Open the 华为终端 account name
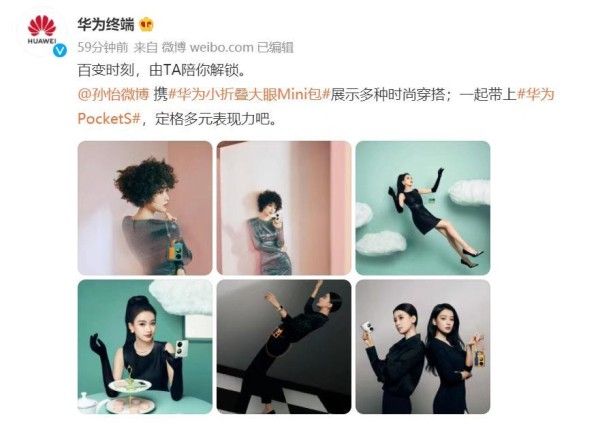The width and height of the screenshot is (600, 423). click(106, 24)
